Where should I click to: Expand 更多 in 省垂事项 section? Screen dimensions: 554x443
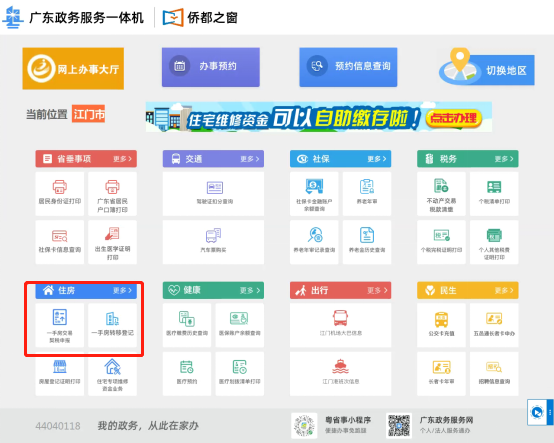coord(123,159)
